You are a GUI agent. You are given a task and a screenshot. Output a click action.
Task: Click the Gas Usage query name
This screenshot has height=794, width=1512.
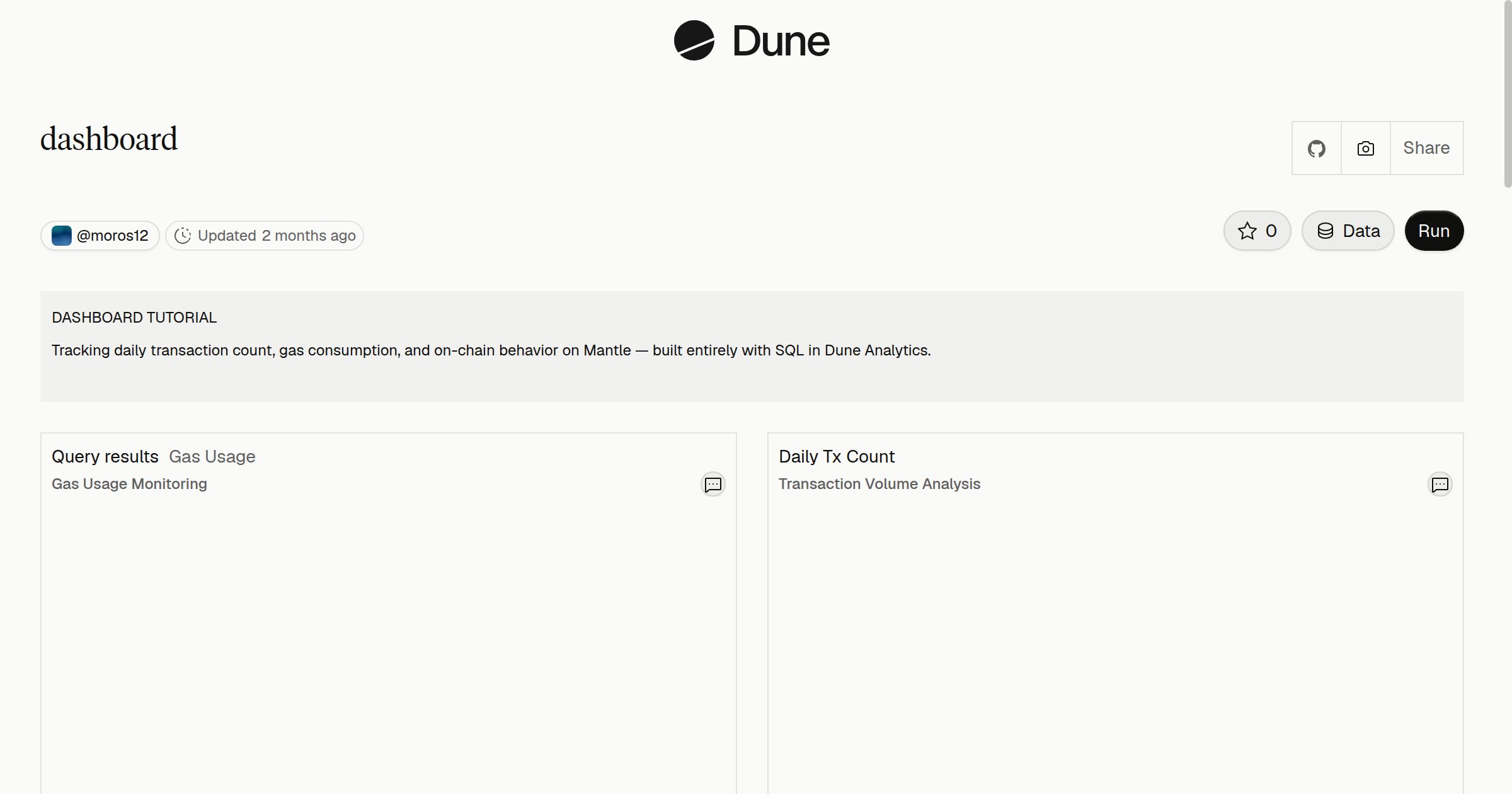[212, 456]
